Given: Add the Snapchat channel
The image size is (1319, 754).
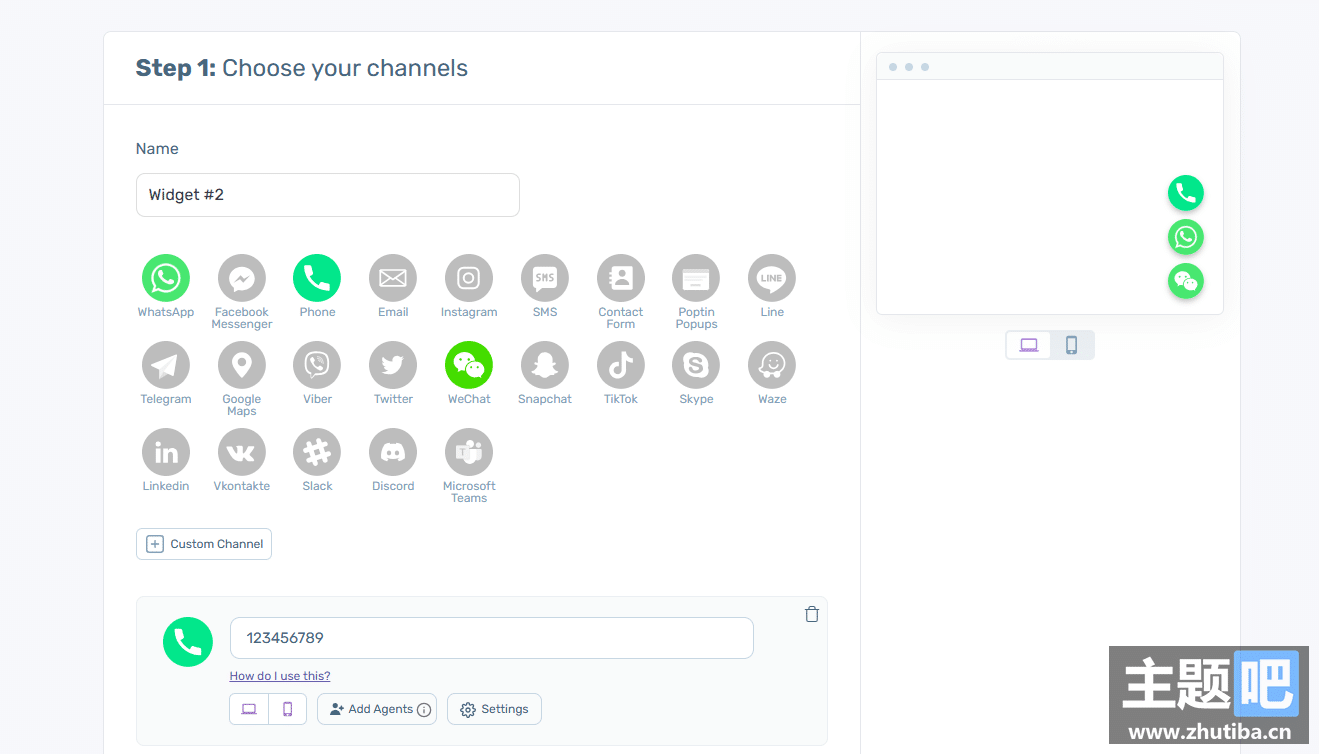Looking at the screenshot, I should (545, 365).
